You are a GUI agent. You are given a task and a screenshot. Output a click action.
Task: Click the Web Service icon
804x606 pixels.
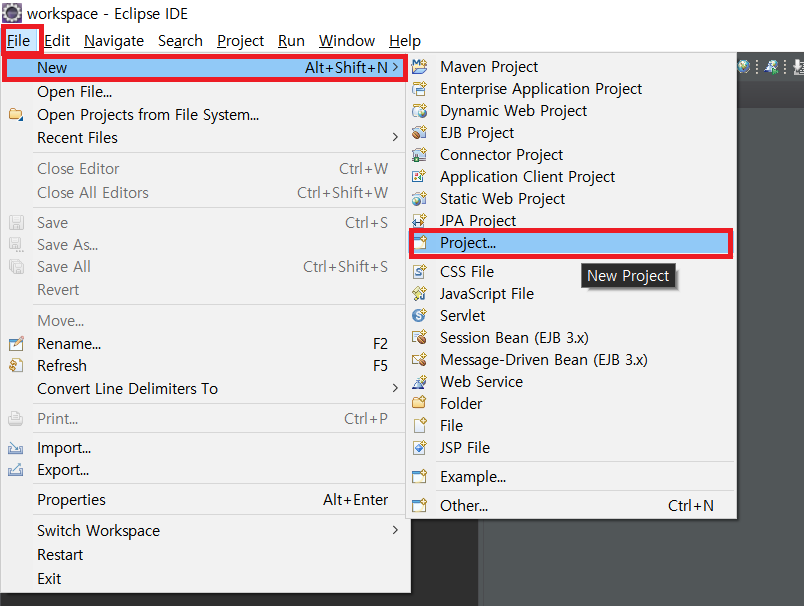(419, 381)
